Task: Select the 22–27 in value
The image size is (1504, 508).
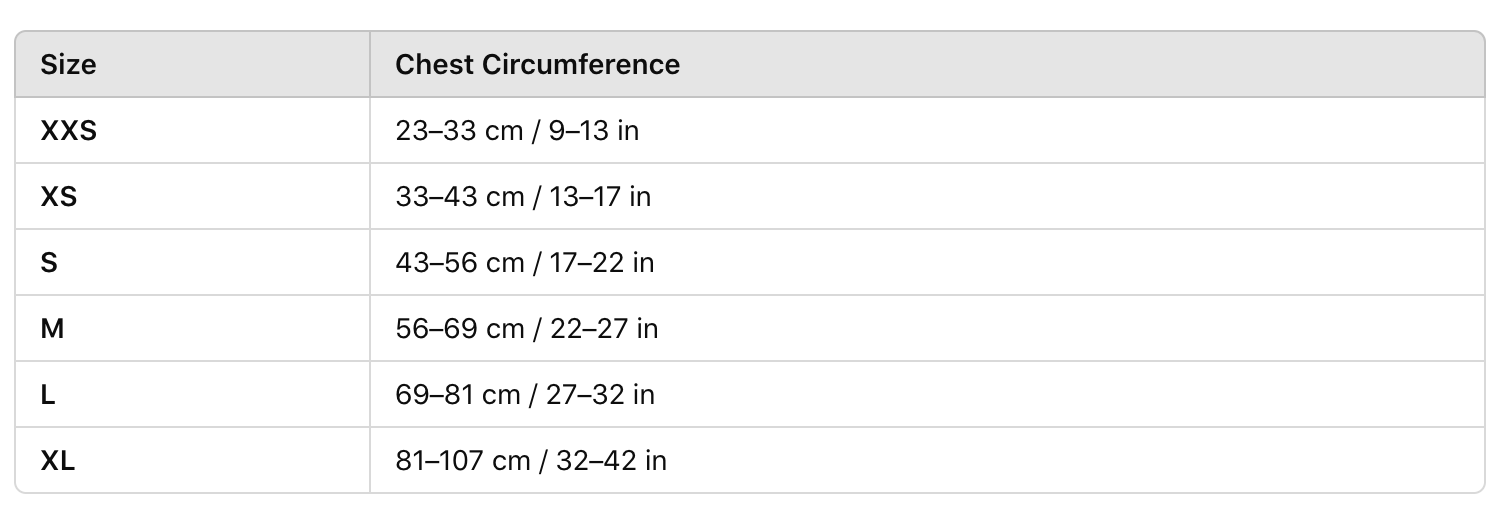Action: pyautogui.click(x=604, y=329)
